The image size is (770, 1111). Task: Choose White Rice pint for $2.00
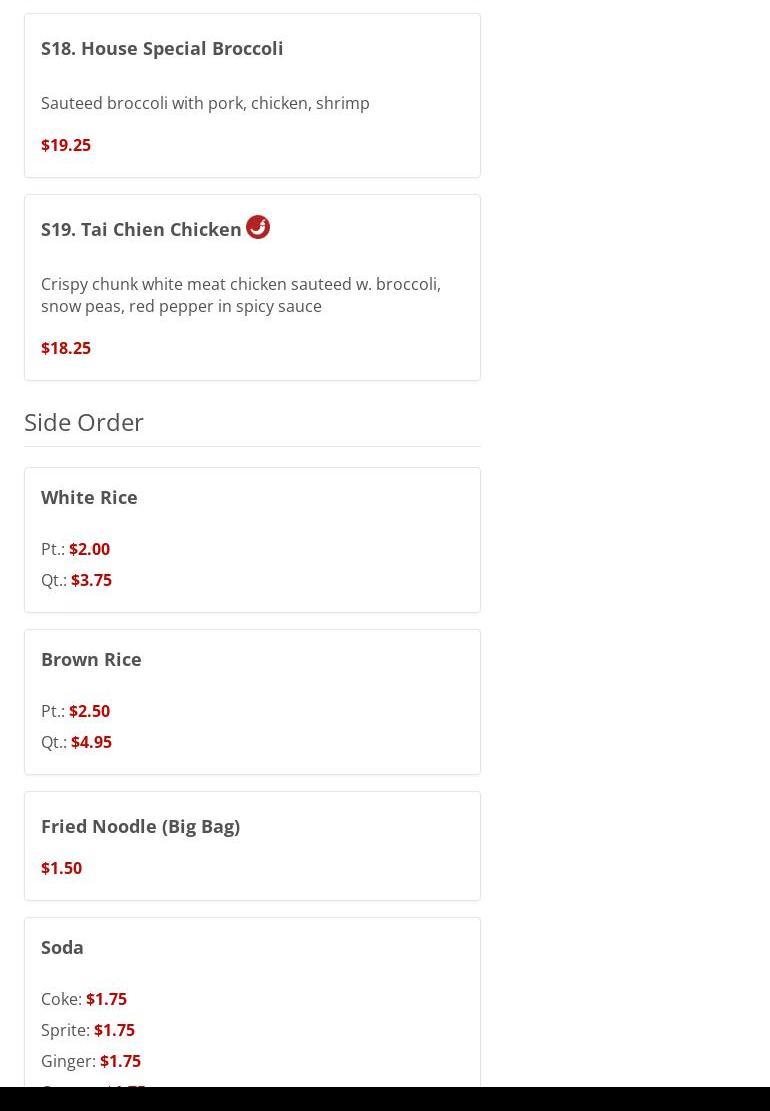click(76, 549)
